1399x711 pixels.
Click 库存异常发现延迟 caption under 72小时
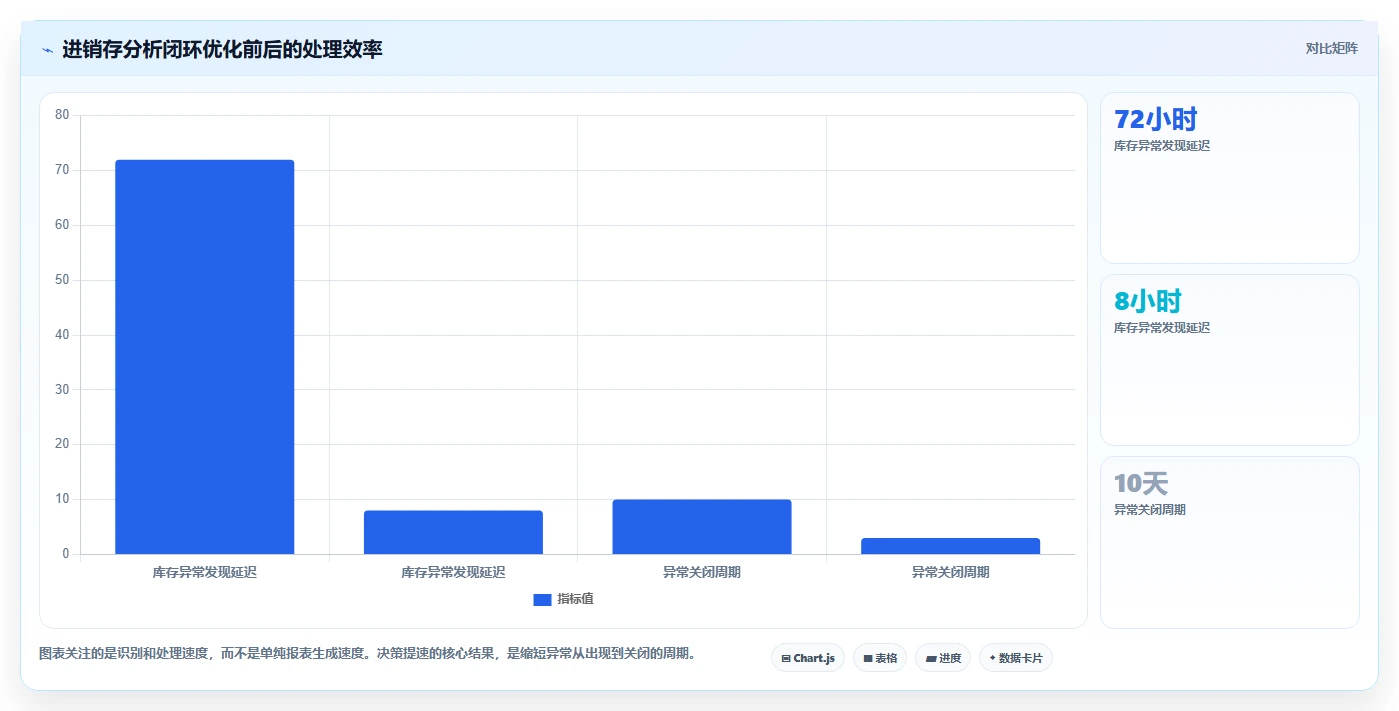coord(1162,146)
